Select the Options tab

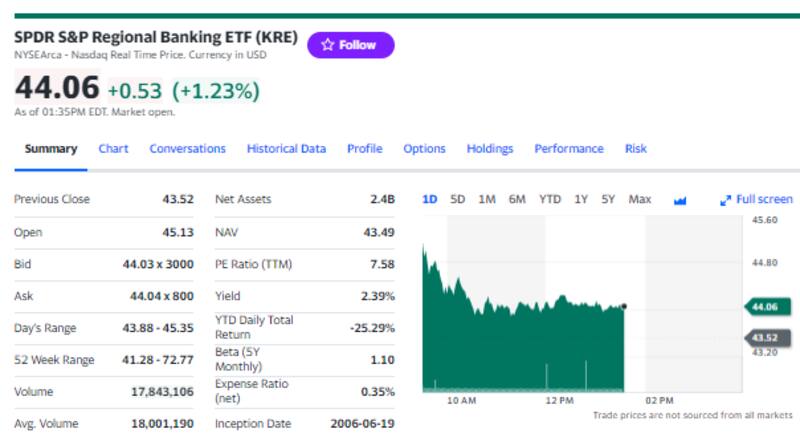tap(424, 149)
